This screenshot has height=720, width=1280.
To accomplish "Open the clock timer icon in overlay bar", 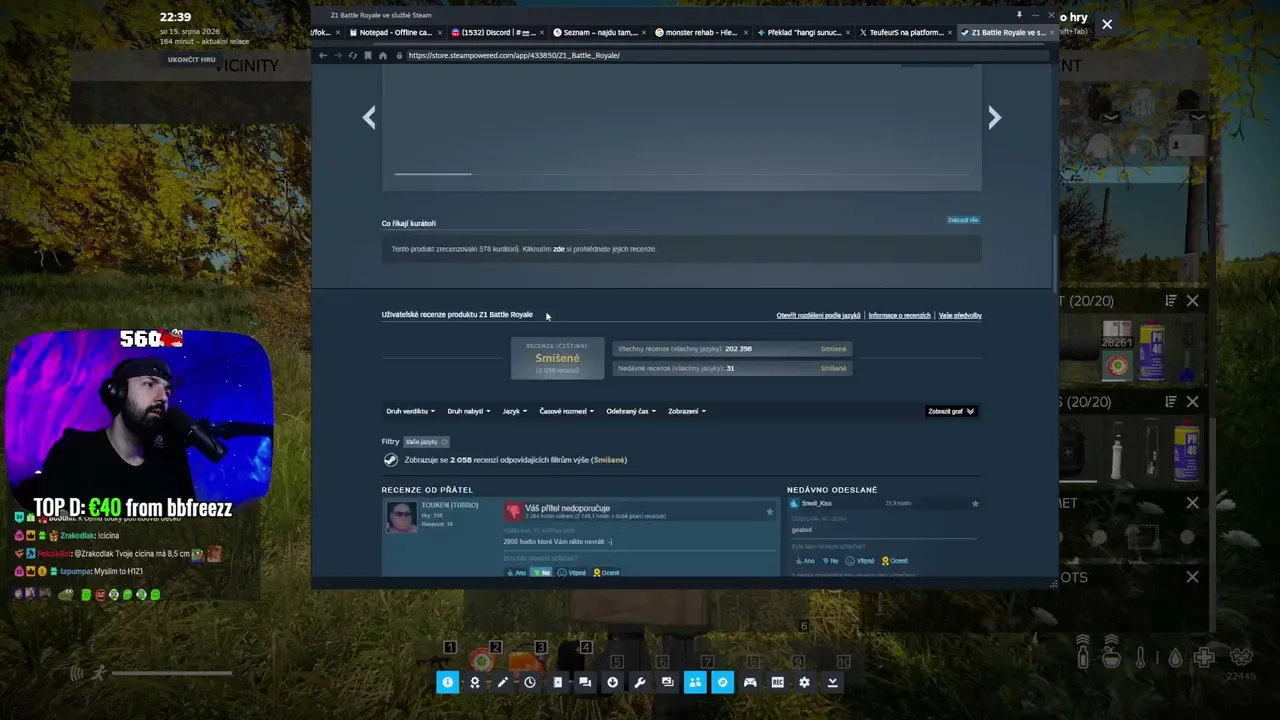I will coord(530,682).
